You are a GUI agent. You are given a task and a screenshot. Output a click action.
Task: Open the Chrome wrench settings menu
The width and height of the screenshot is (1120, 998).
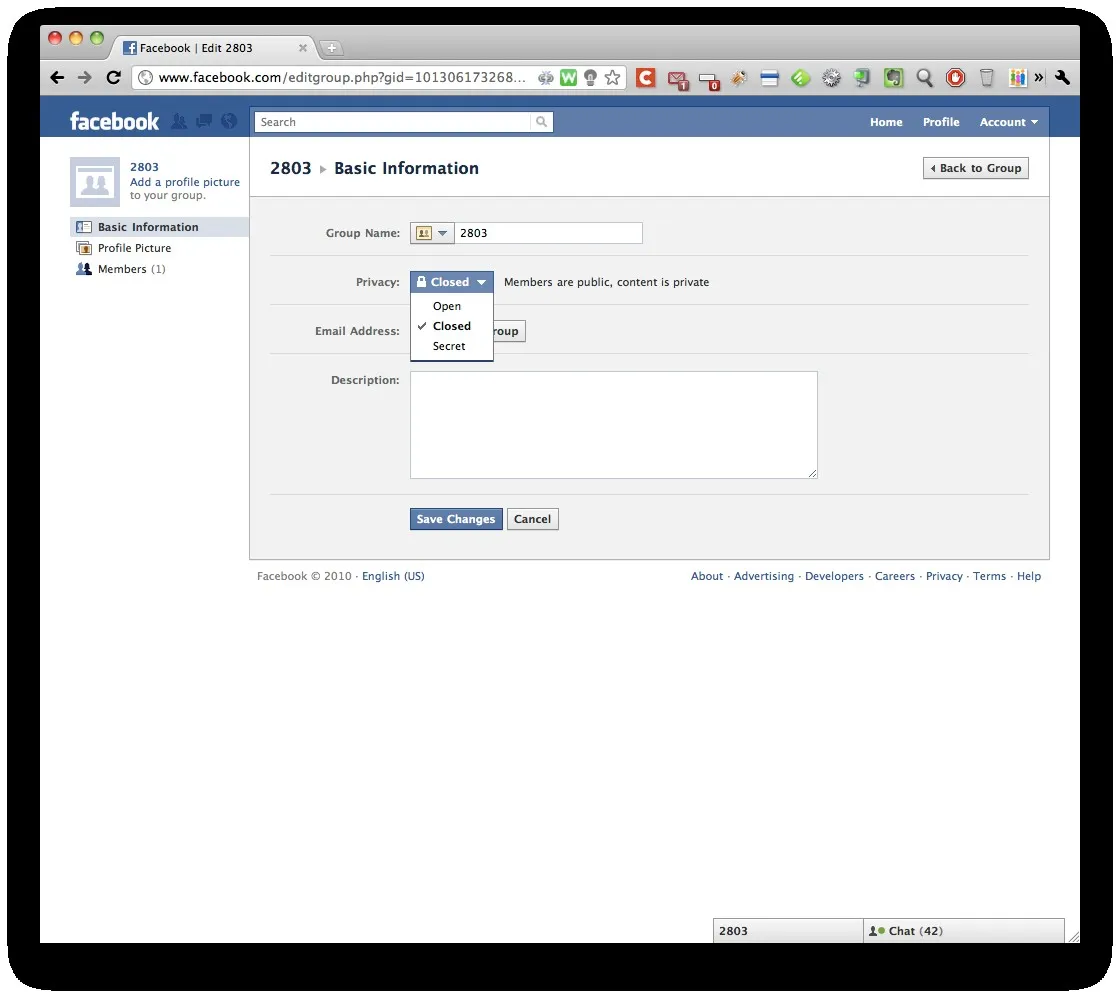pos(1062,77)
